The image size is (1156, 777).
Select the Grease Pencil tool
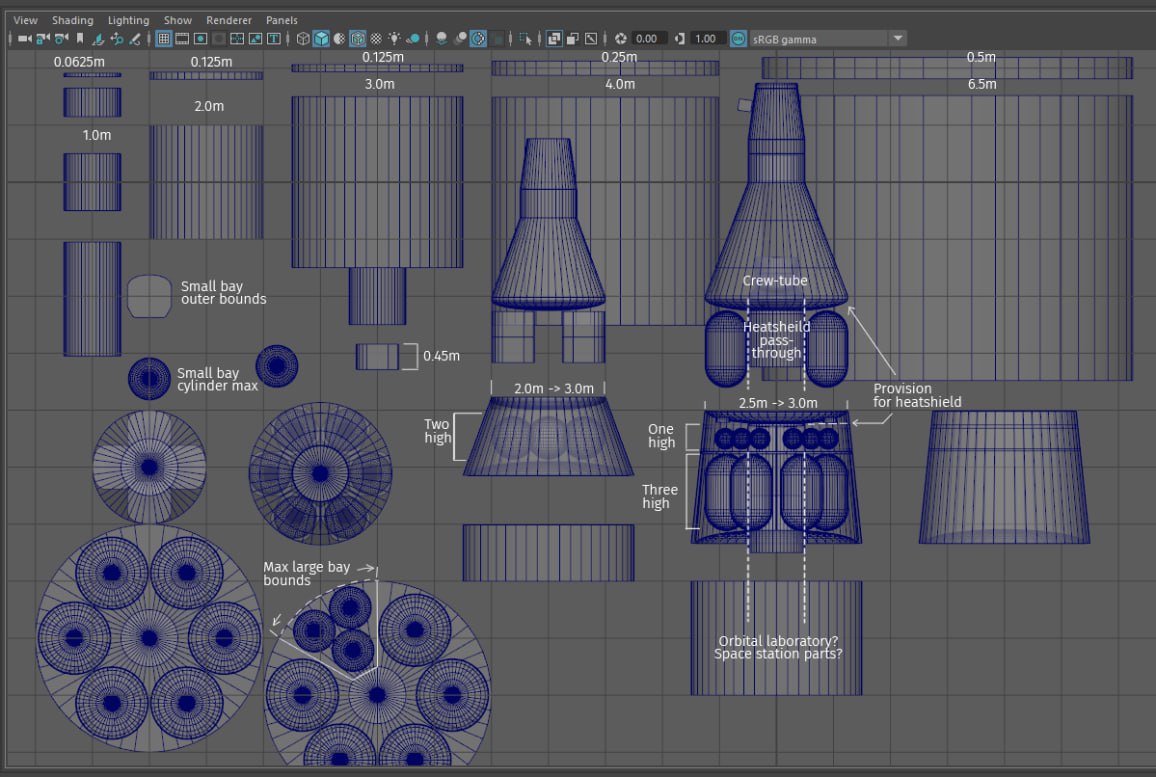point(136,38)
